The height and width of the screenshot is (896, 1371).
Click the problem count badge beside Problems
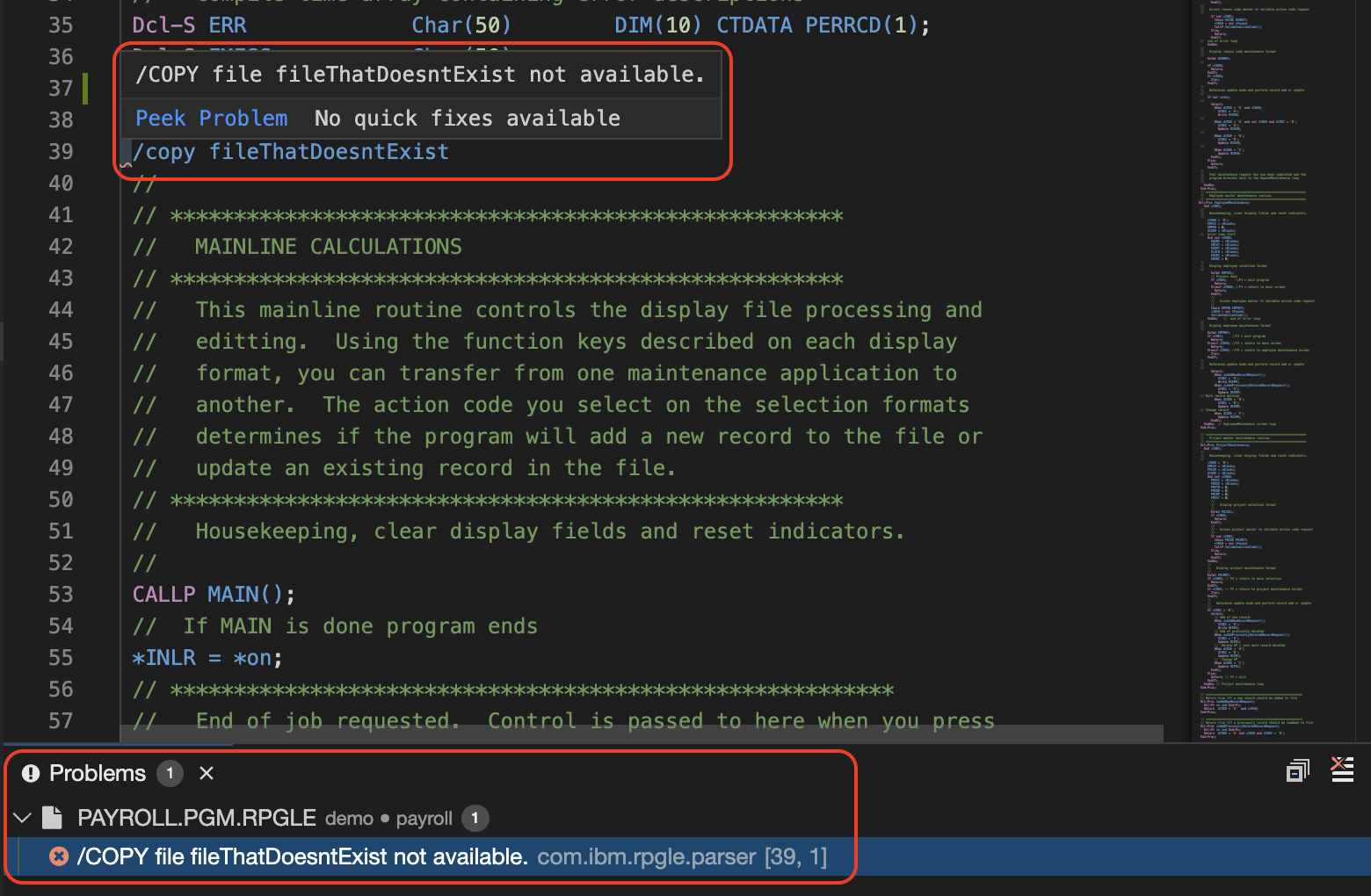point(170,774)
